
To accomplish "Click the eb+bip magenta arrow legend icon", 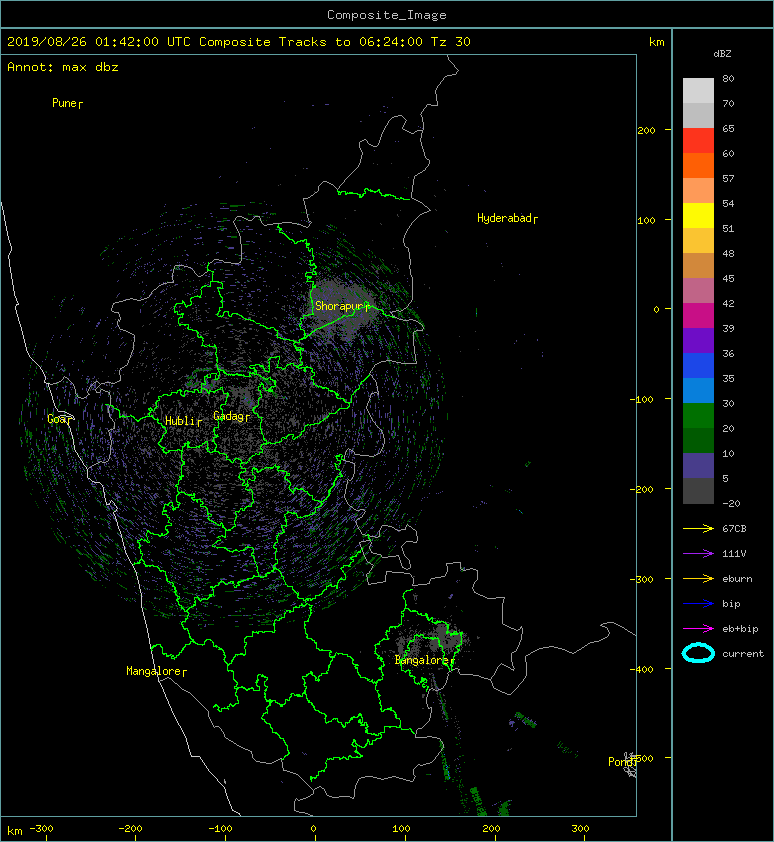I will (x=698, y=628).
